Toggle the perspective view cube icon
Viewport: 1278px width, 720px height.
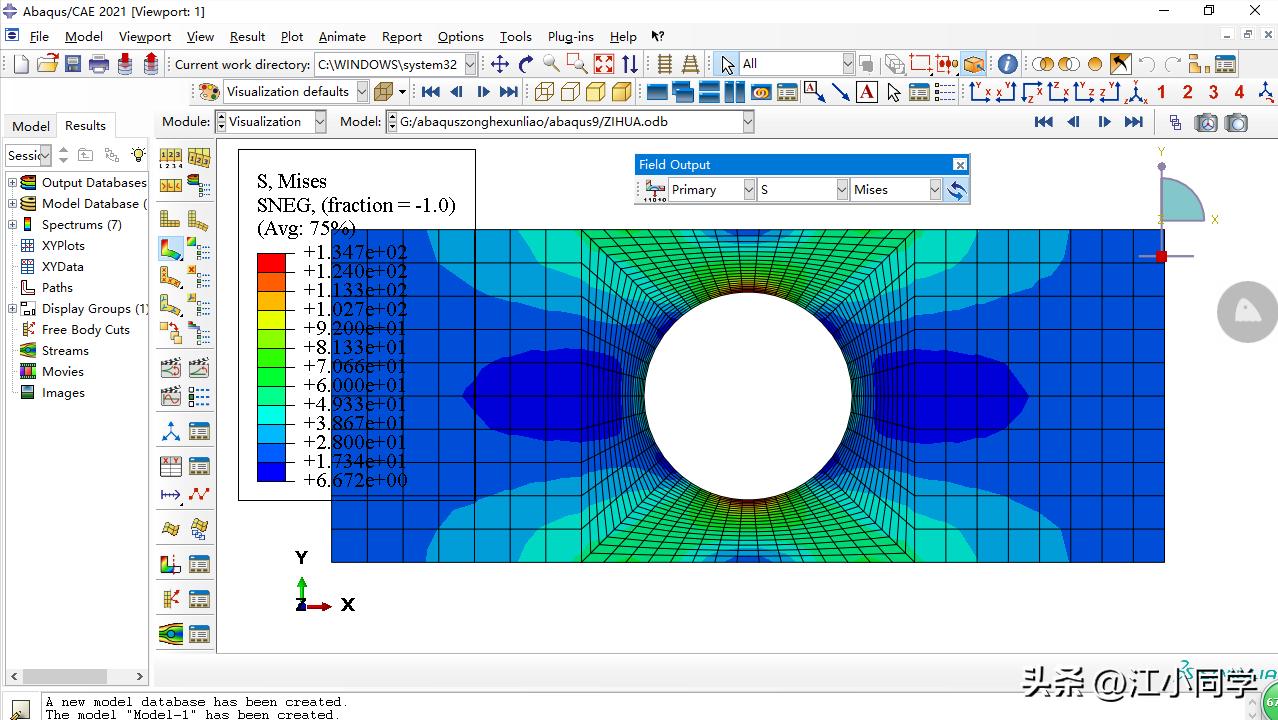coord(382,92)
